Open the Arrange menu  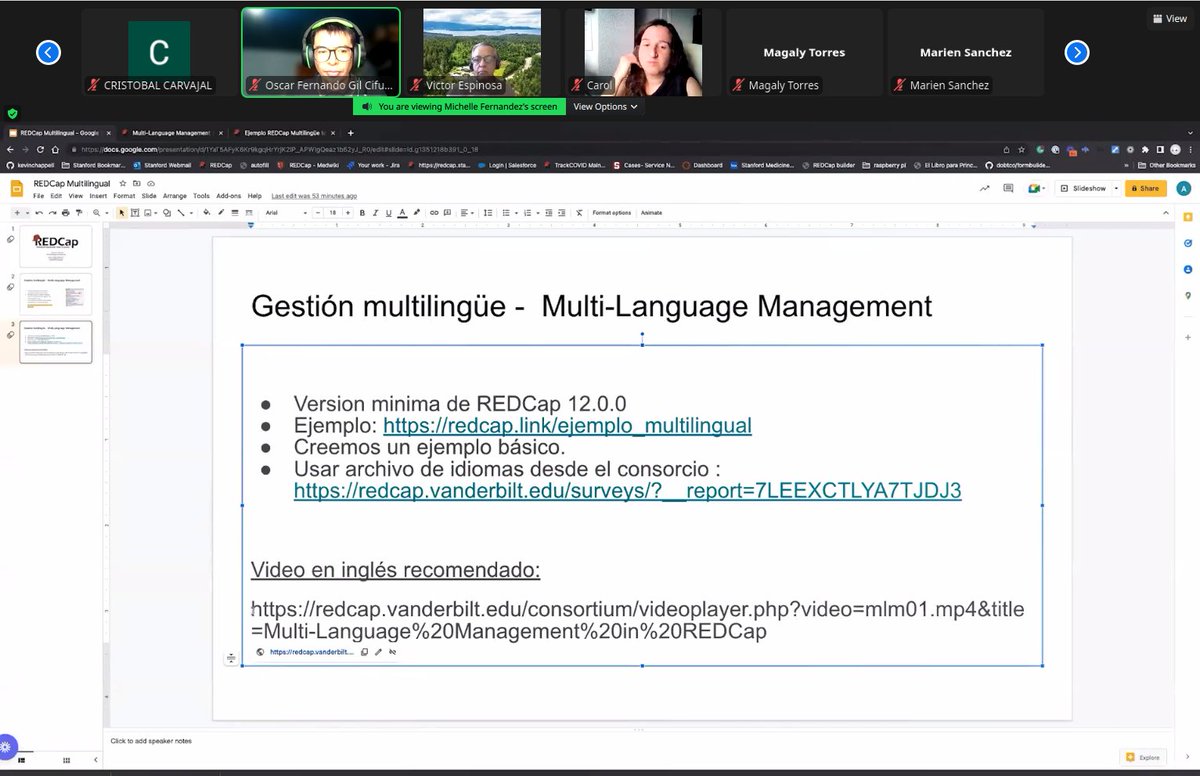175,196
